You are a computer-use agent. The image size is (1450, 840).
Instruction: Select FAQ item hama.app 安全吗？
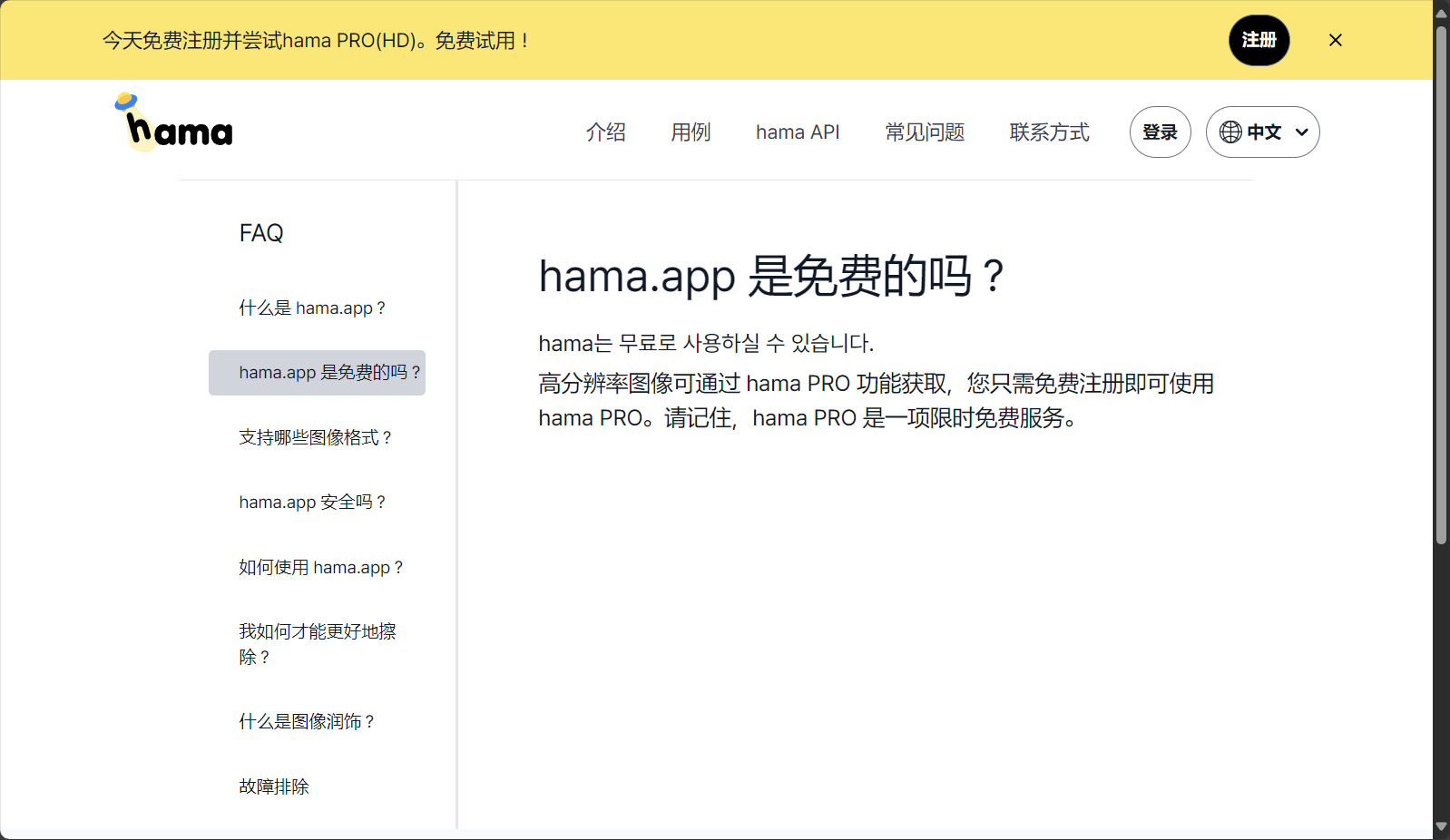[314, 503]
